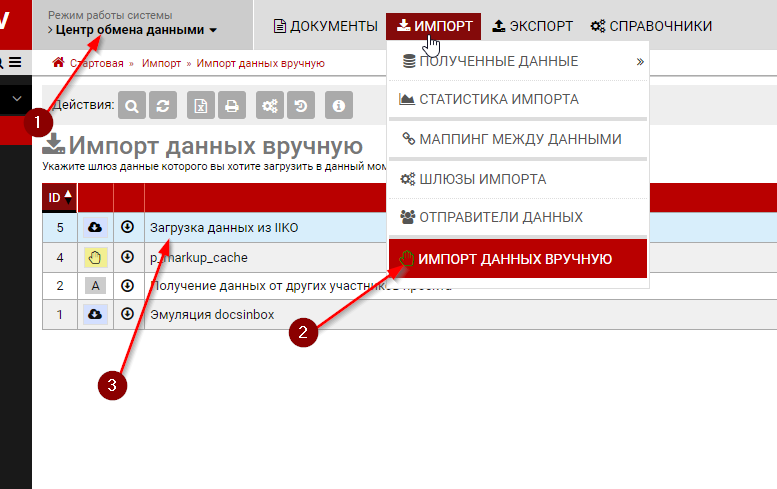Click the hand icon in the p_markup_cache row
777x489 pixels.
point(95,257)
